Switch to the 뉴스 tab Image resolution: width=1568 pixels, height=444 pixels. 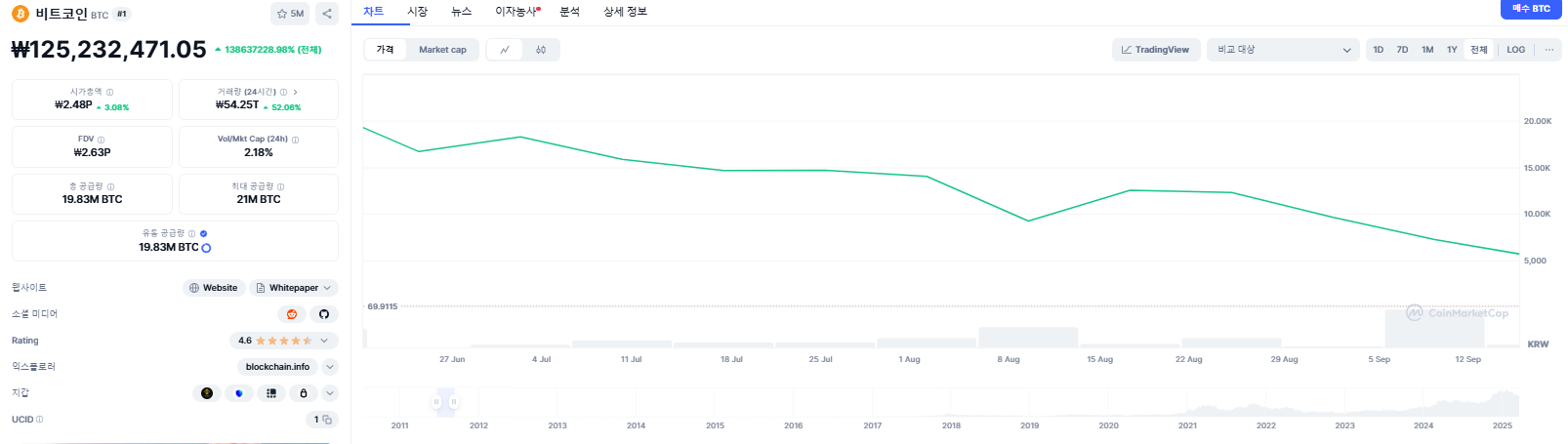point(462,12)
